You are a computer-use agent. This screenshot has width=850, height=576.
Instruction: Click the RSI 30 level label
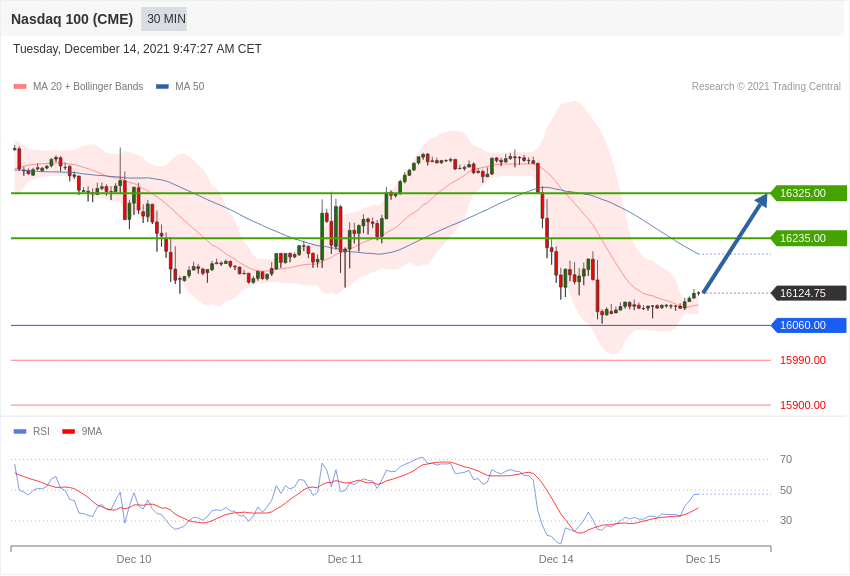coord(786,521)
